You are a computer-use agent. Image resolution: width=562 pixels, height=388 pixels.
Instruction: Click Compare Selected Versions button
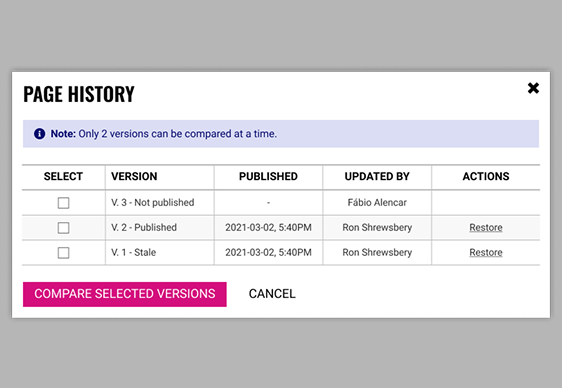[125, 294]
